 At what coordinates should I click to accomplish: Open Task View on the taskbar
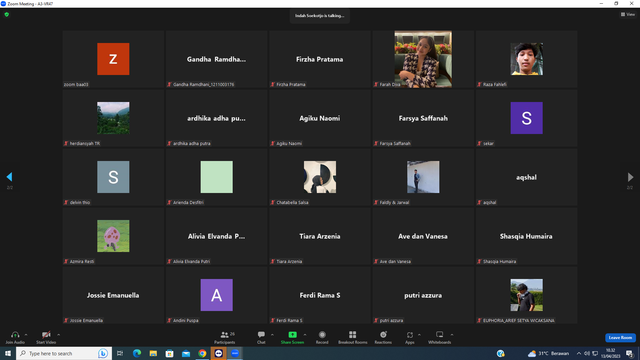[x=120, y=353]
